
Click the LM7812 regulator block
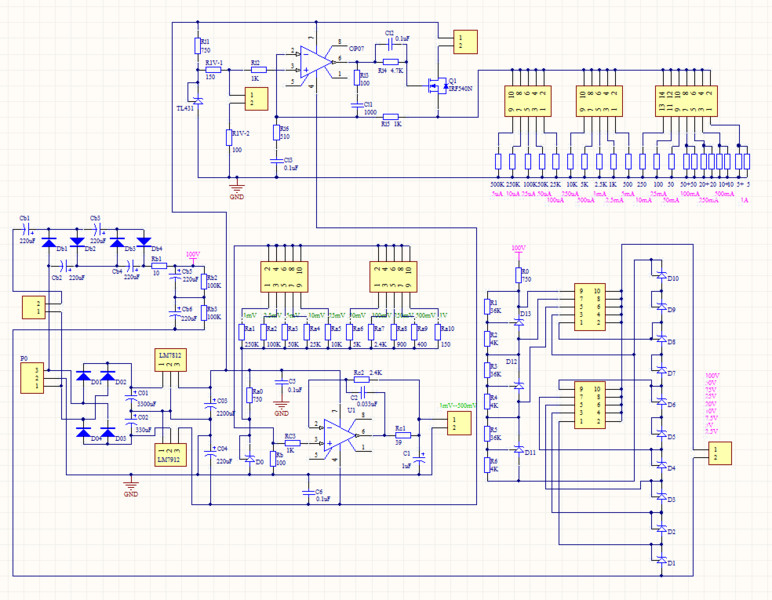click(x=170, y=360)
